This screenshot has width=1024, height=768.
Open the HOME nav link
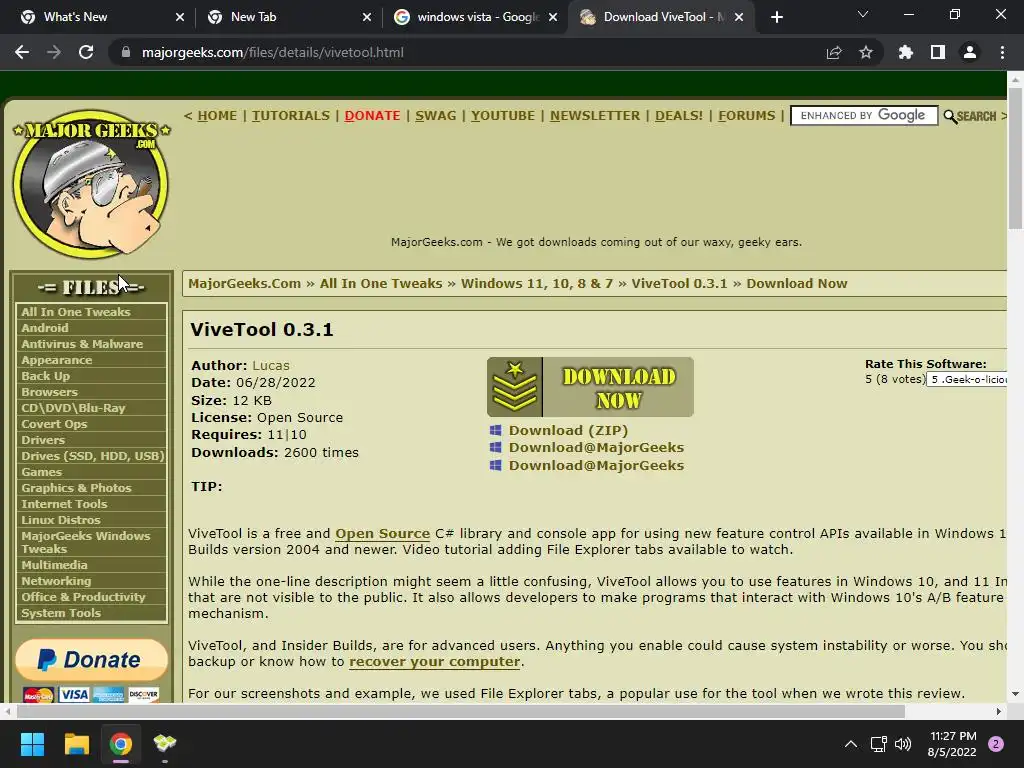click(217, 116)
